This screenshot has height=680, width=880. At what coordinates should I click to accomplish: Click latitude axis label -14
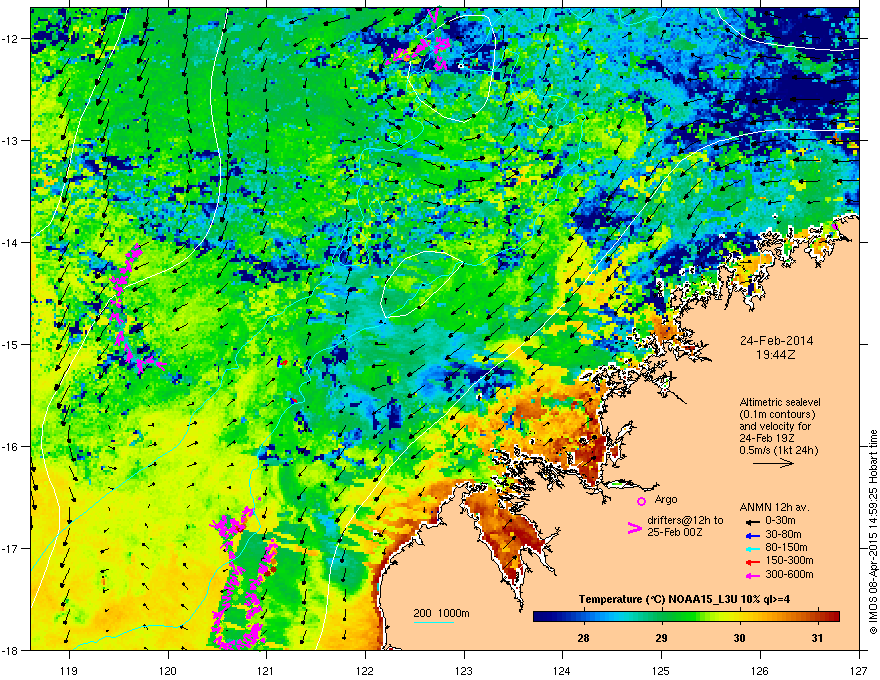pos(10,243)
